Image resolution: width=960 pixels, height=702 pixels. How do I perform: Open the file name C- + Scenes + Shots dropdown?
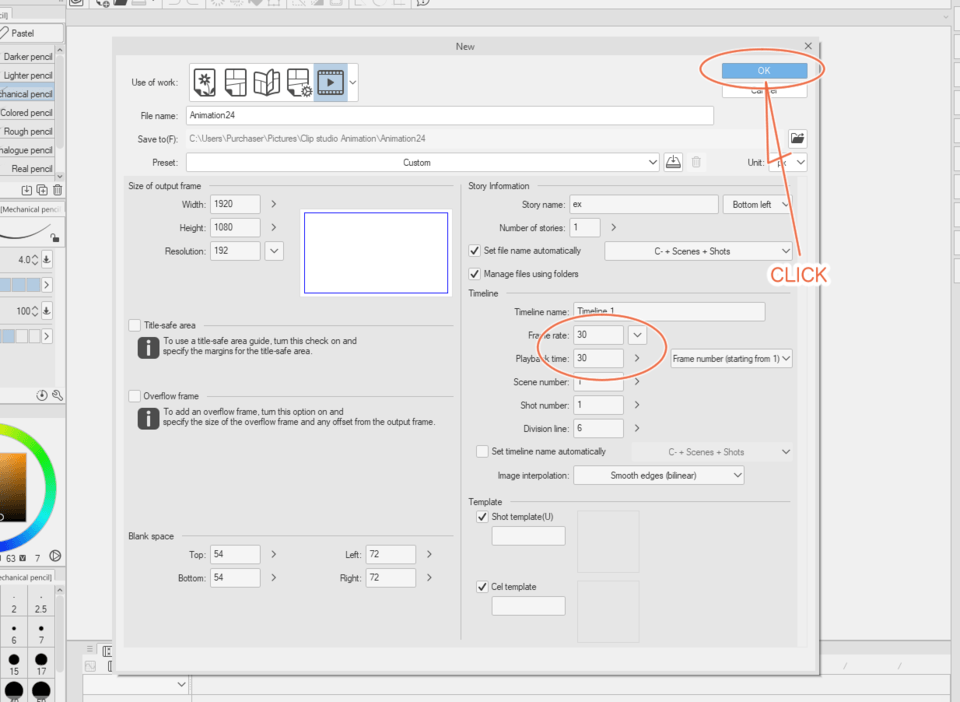[x=699, y=251]
